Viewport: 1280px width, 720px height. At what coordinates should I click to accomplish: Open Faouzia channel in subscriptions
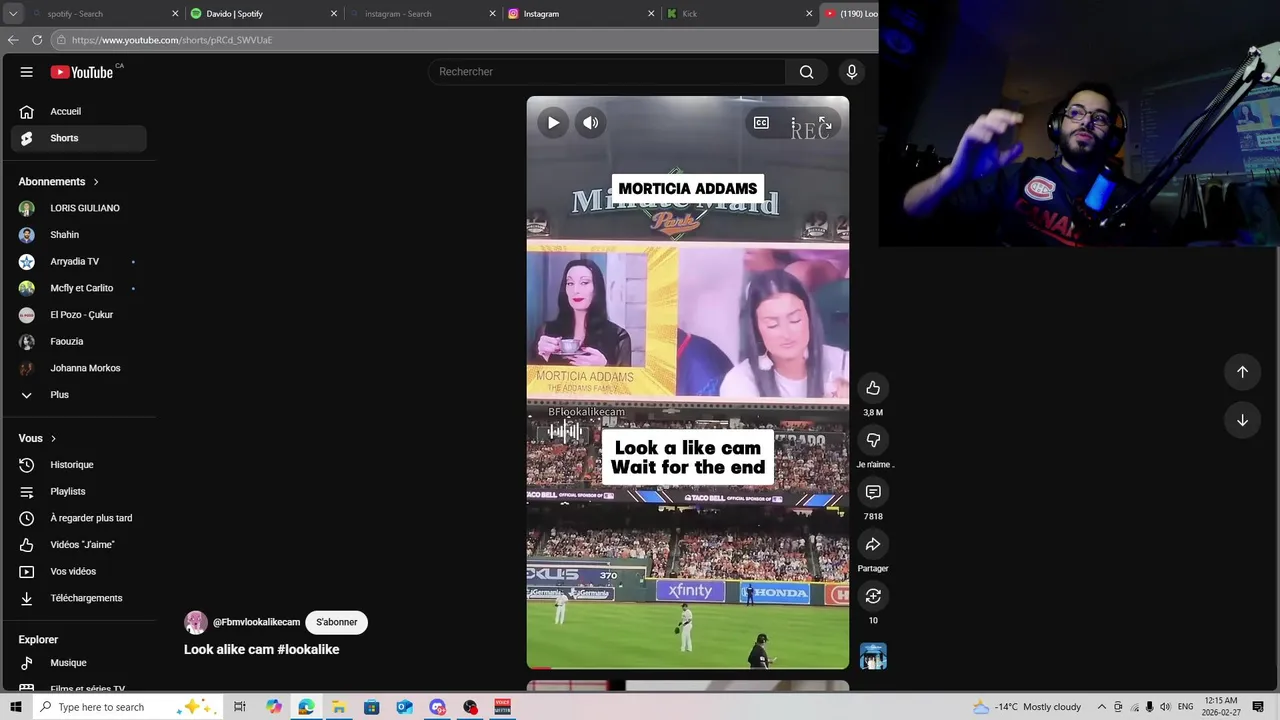(79, 341)
